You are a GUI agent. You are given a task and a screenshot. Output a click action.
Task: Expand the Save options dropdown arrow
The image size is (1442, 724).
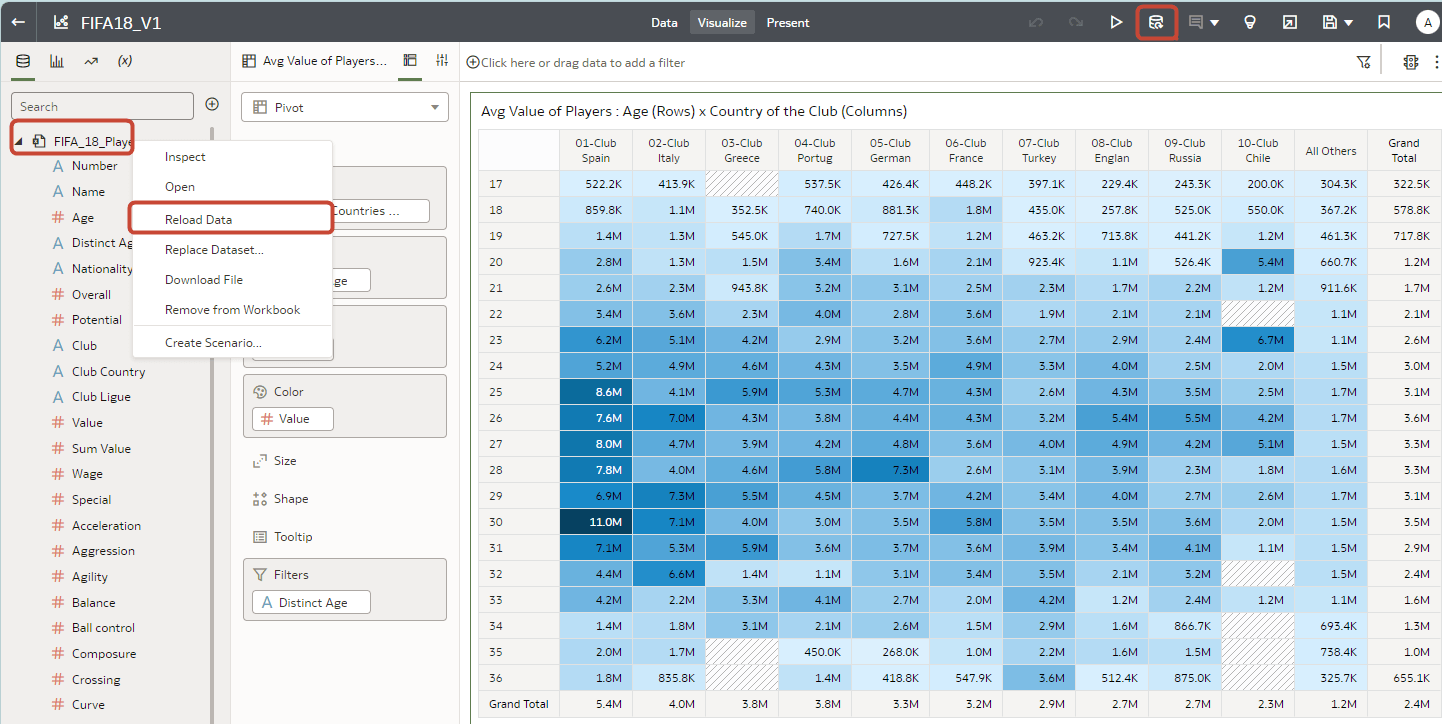[1348, 21]
